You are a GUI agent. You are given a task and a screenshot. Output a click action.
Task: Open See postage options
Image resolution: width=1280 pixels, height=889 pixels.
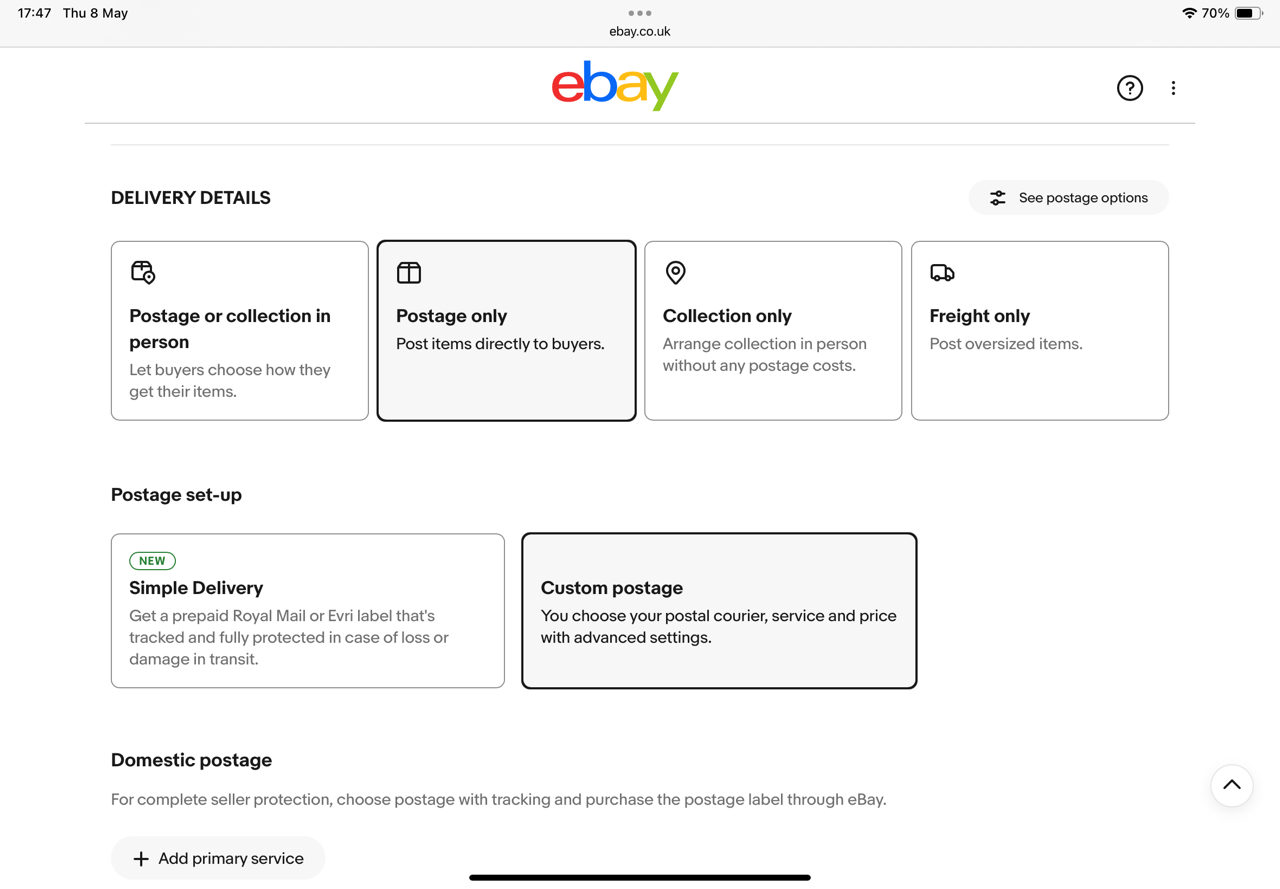click(x=1068, y=198)
